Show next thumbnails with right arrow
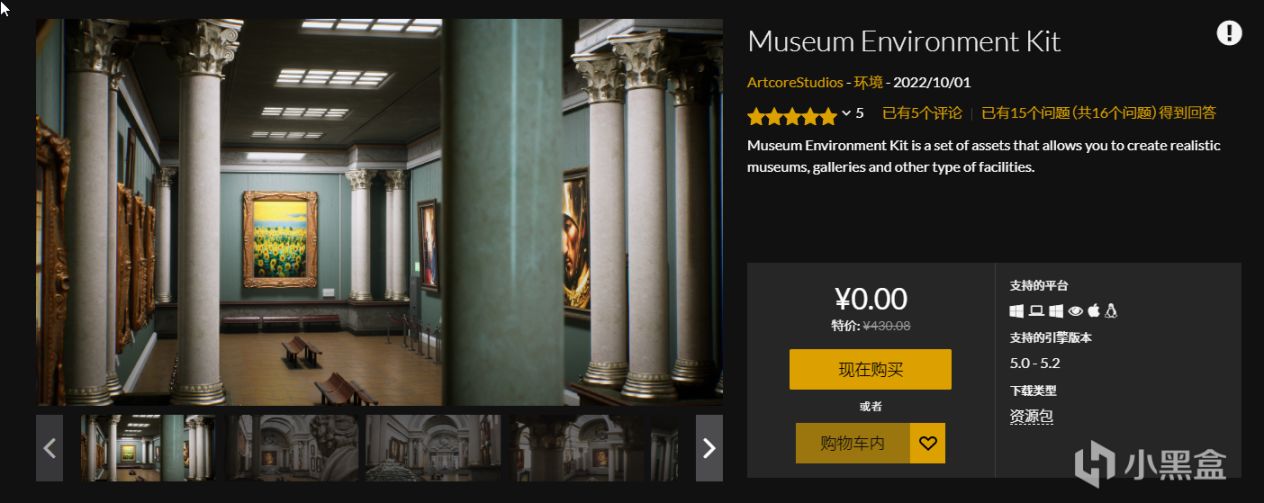1264x503 pixels. pyautogui.click(x=709, y=448)
